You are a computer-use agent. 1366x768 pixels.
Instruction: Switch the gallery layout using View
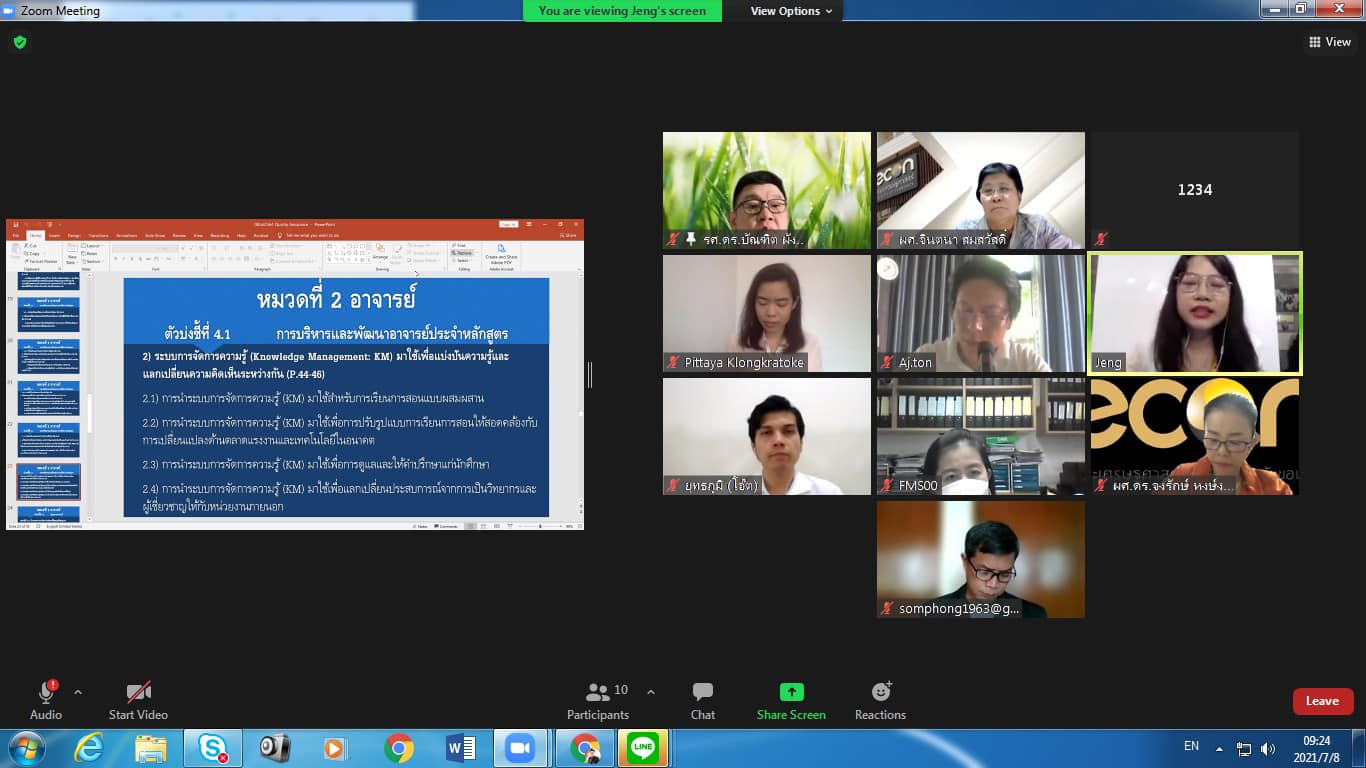tap(1330, 42)
